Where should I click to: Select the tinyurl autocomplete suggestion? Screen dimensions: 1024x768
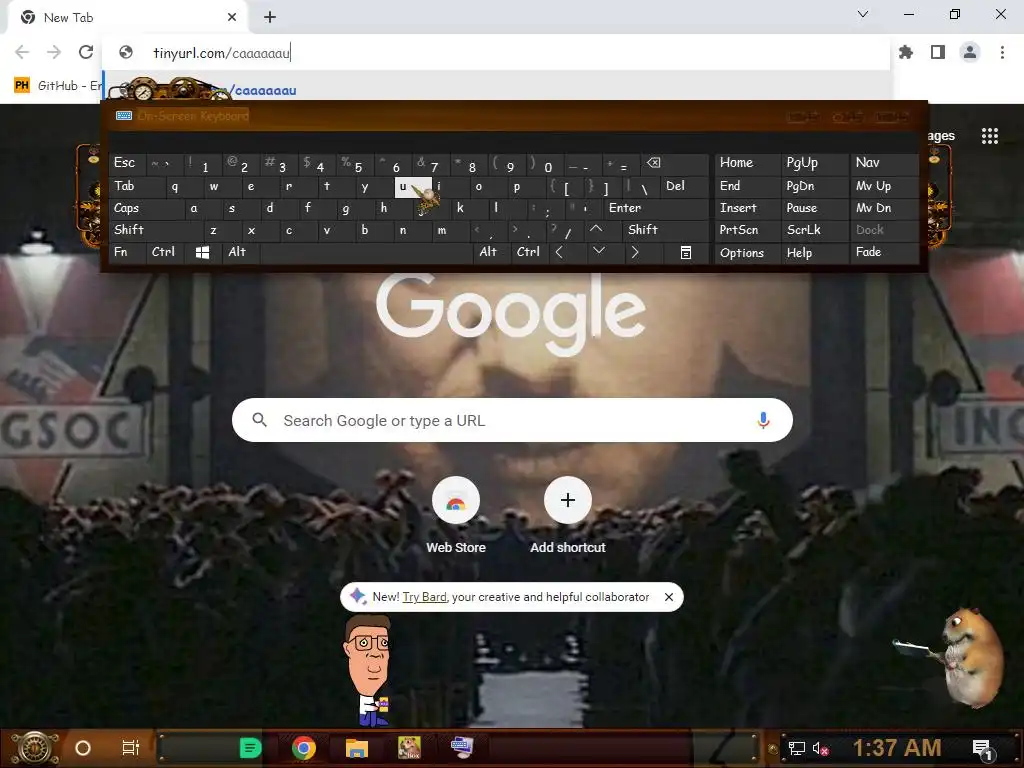(x=496, y=88)
